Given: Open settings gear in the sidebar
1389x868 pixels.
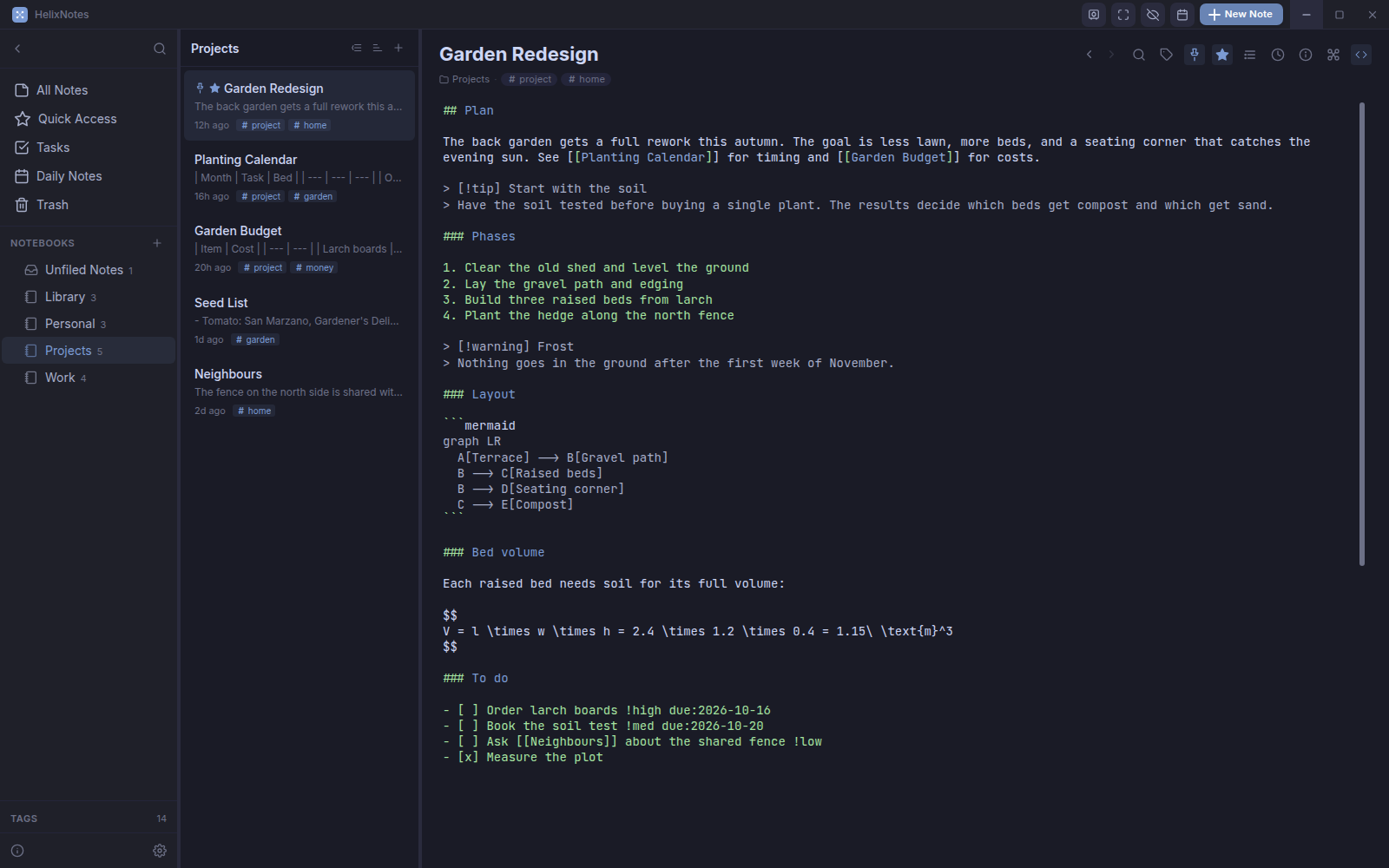Looking at the screenshot, I should [x=160, y=851].
